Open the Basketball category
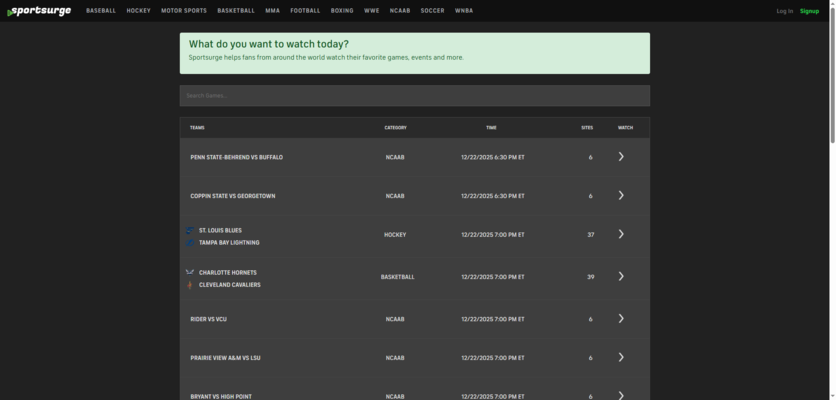836x400 pixels. pyautogui.click(x=236, y=11)
